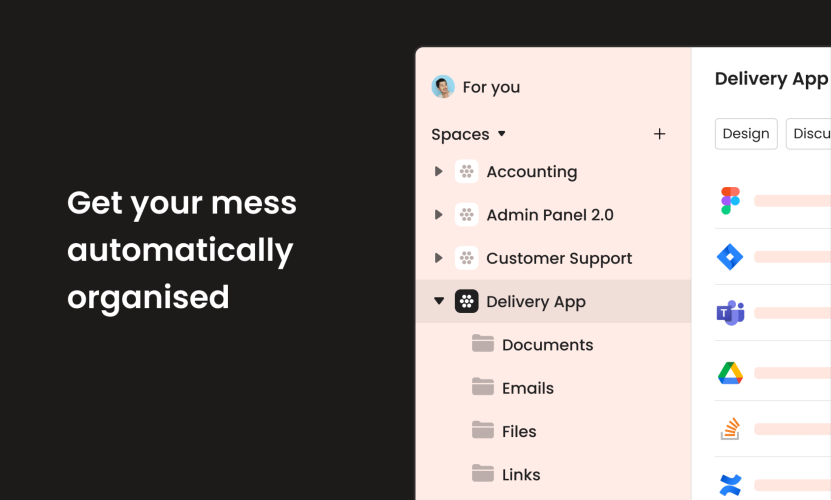The width and height of the screenshot is (831, 500).
Task: Open the For you section
Action: 491,87
